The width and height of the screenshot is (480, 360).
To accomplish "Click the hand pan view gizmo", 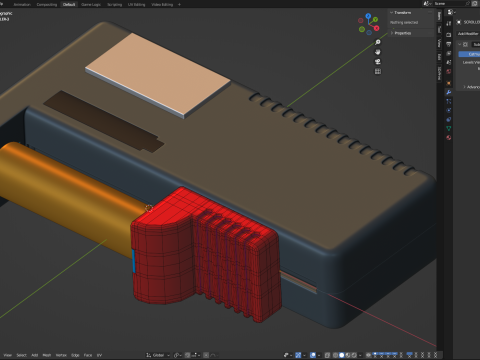I will pyautogui.click(x=378, y=52).
